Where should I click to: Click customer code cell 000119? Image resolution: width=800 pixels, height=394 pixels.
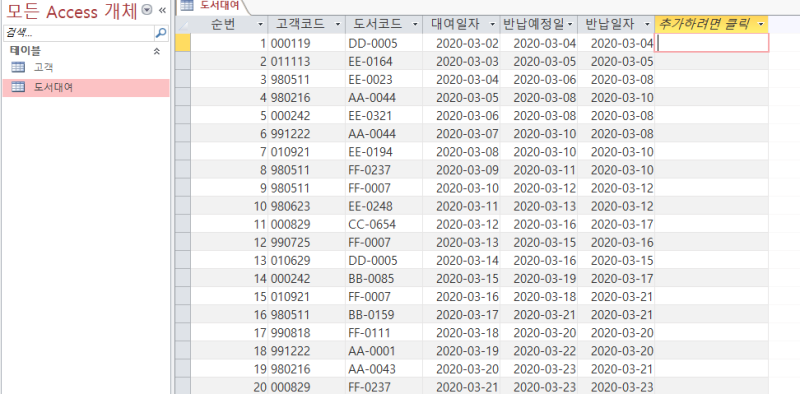coord(307,43)
